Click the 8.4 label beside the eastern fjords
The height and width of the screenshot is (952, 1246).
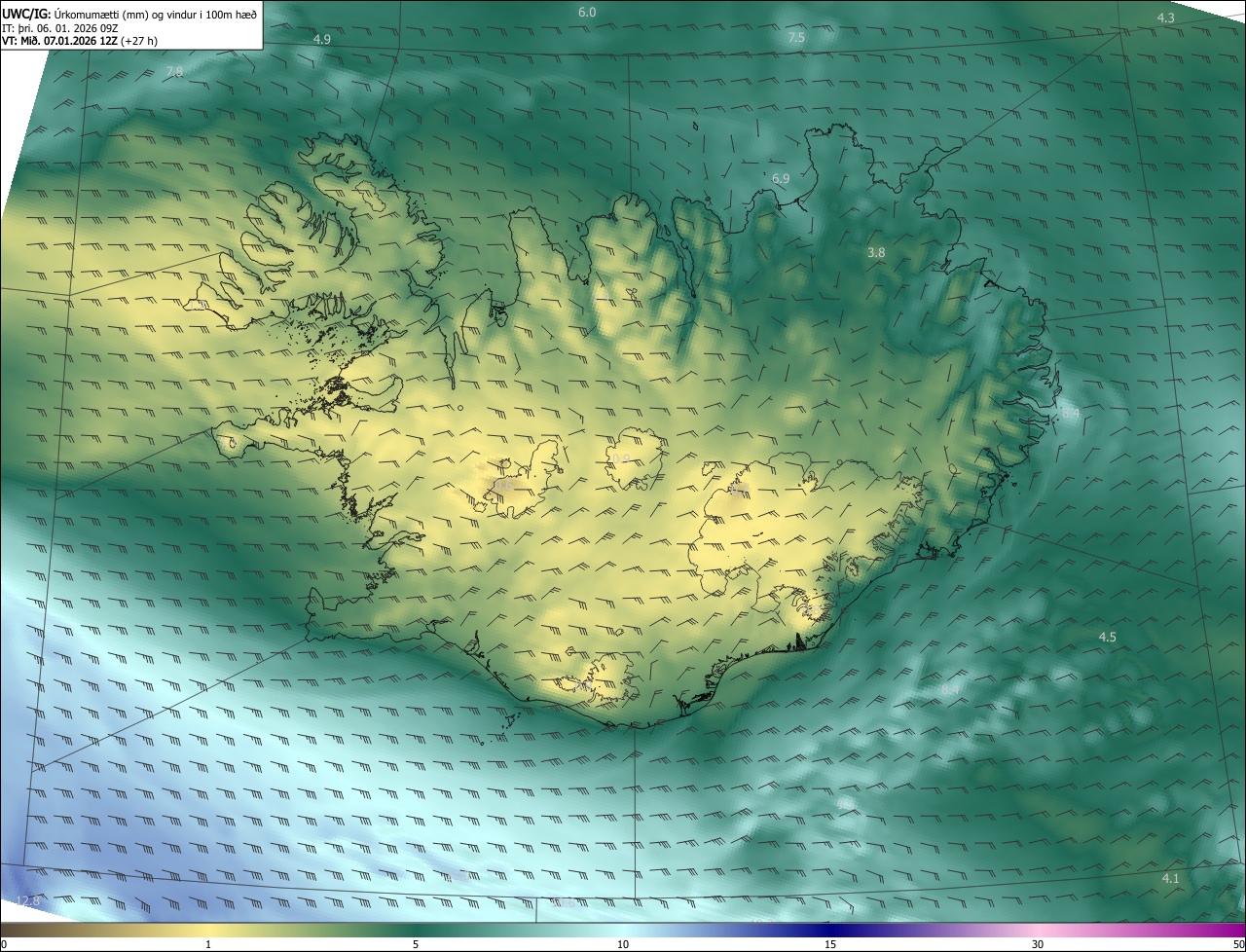1071,414
